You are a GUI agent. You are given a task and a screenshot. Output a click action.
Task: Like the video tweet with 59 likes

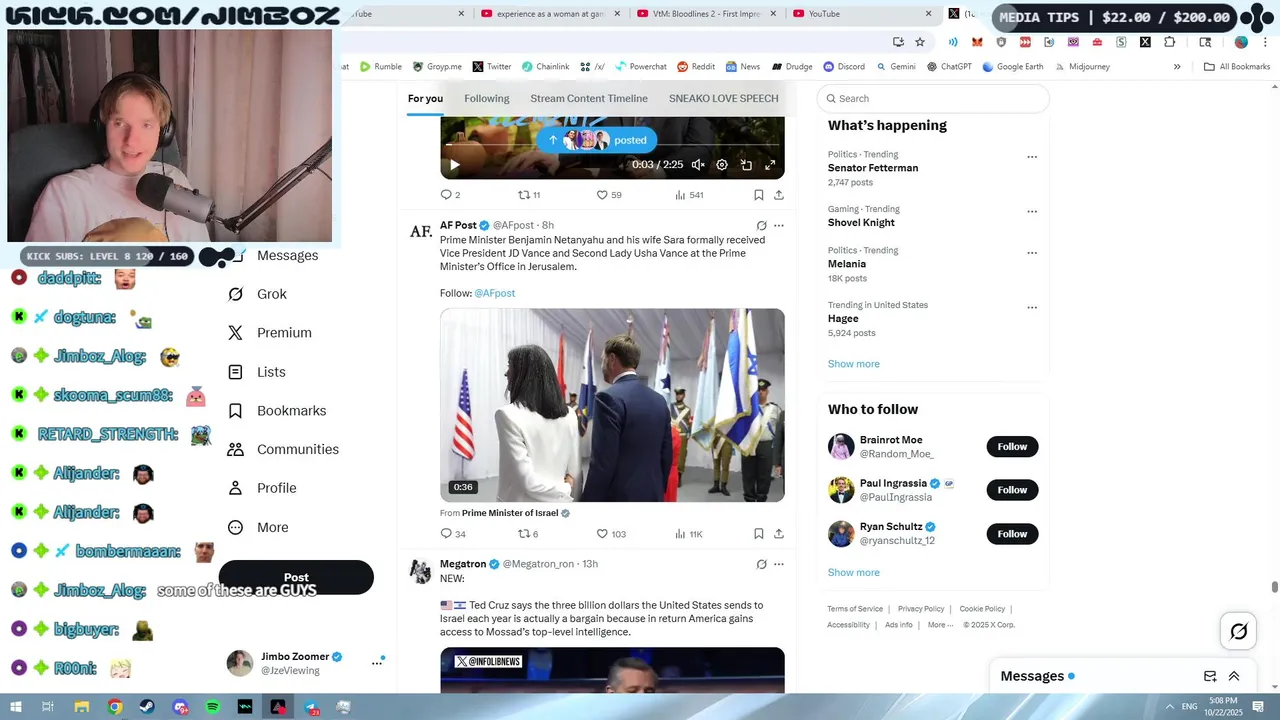pyautogui.click(x=602, y=195)
